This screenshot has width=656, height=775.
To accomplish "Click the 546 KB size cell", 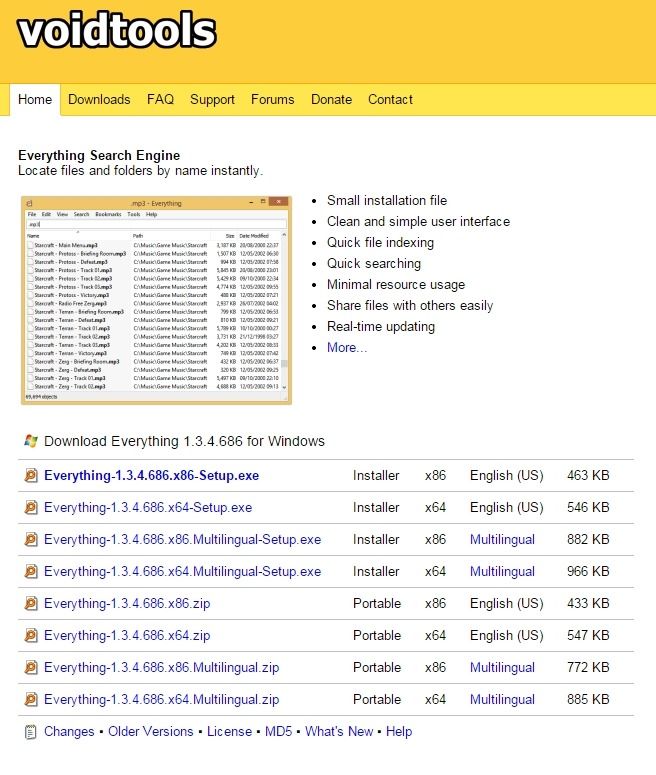I will (x=588, y=508).
